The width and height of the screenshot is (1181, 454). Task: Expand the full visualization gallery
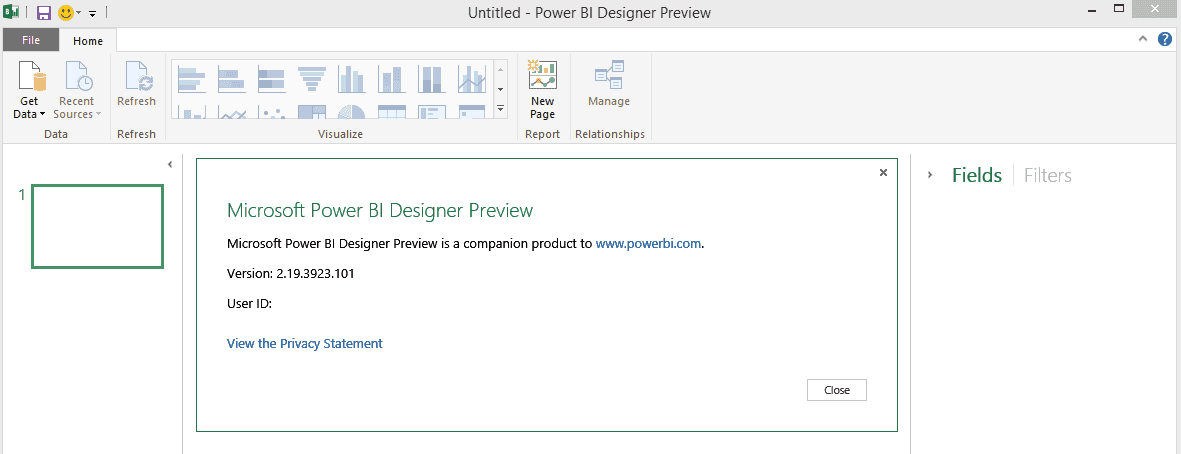pos(500,108)
